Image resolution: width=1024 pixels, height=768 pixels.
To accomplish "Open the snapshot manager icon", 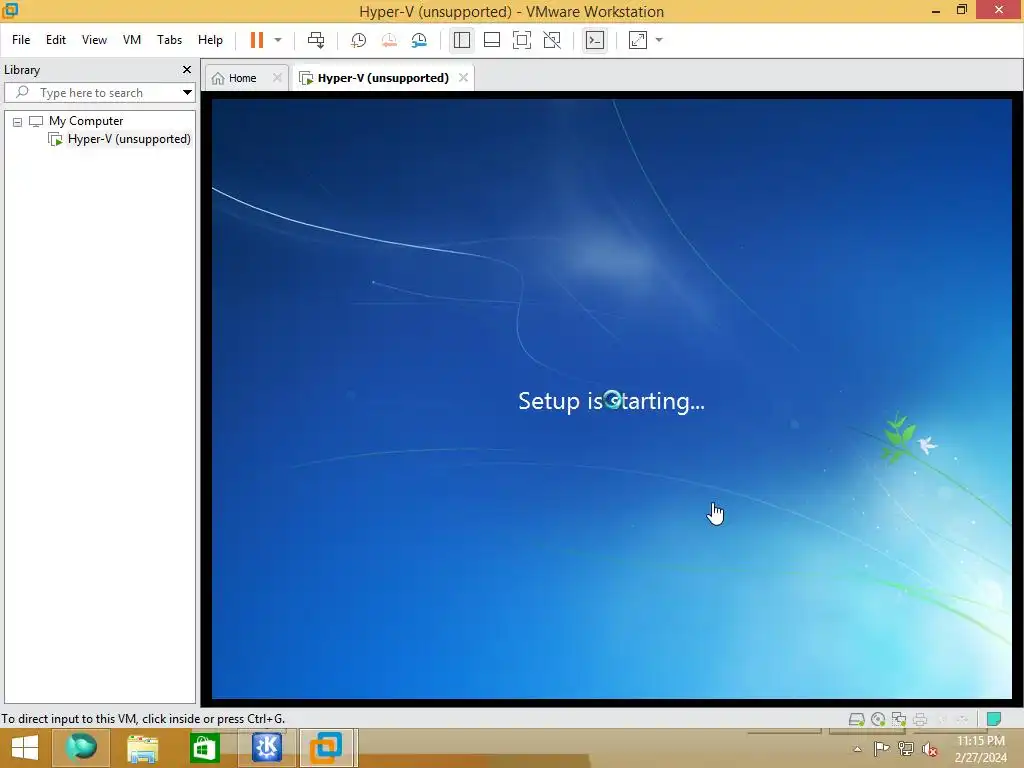I will point(419,40).
